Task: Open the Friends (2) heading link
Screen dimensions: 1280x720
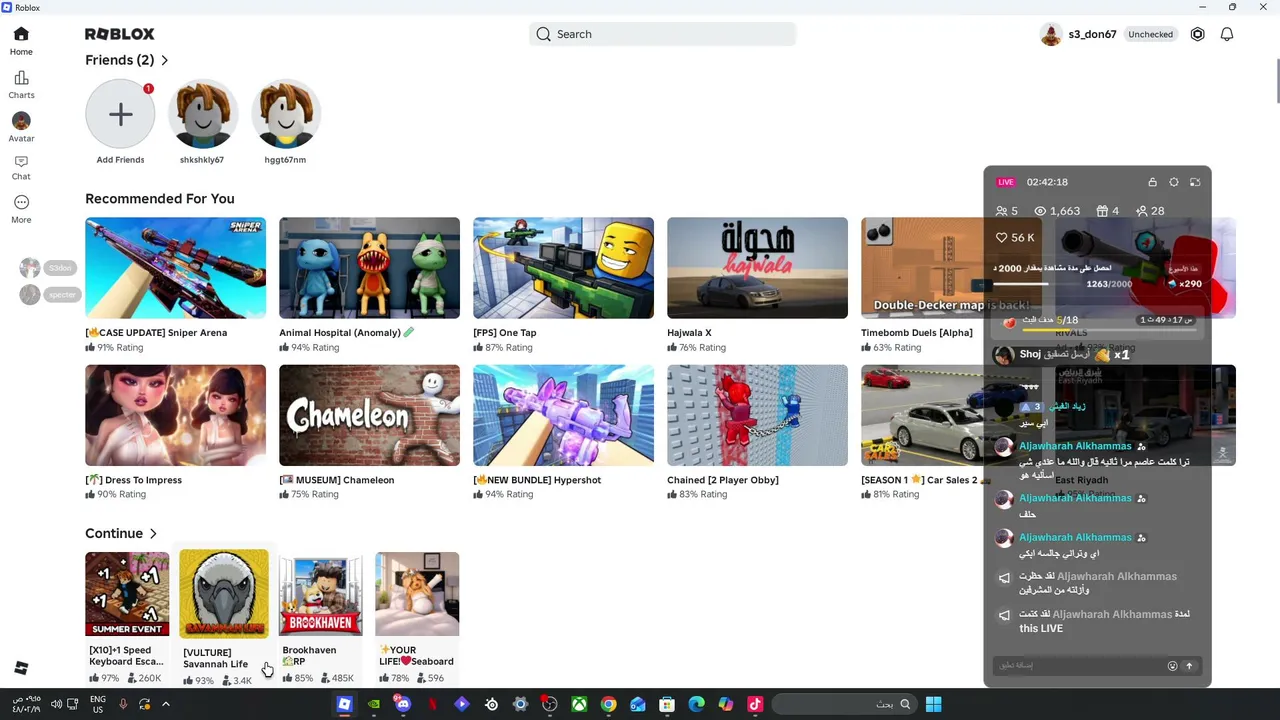Action: [x=120, y=60]
